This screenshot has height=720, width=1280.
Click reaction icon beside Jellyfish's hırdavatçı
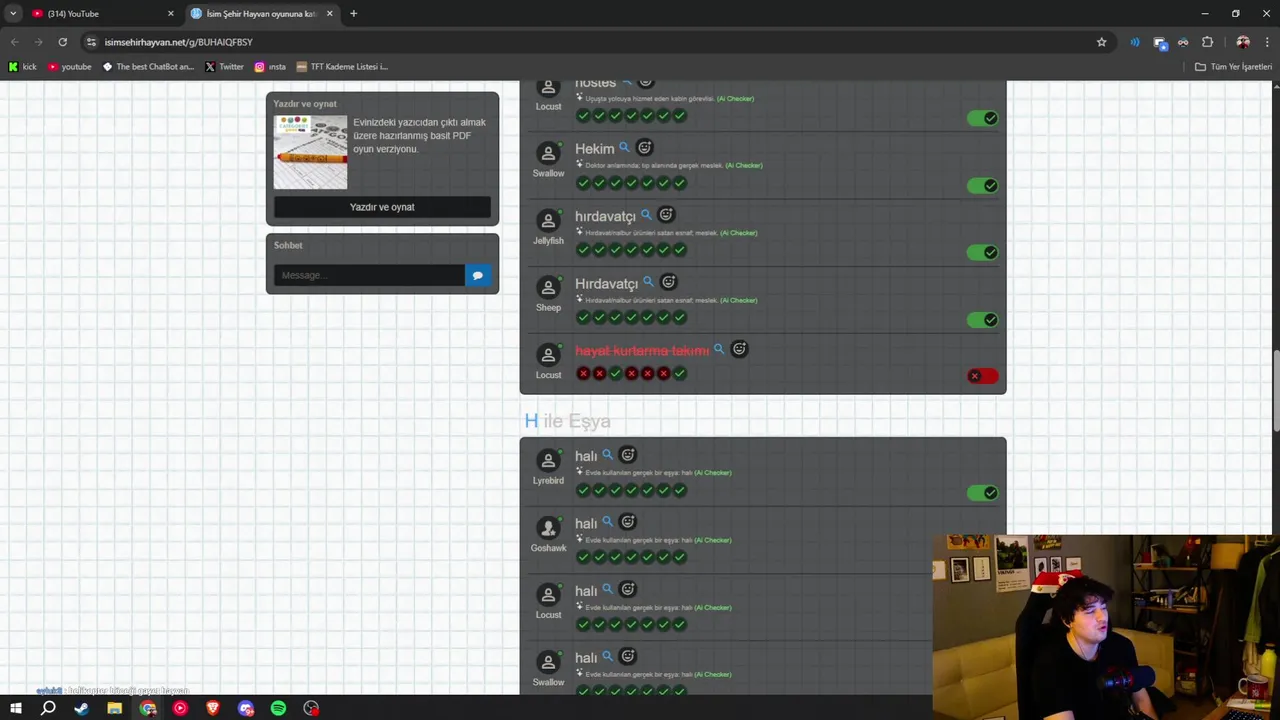pos(666,215)
